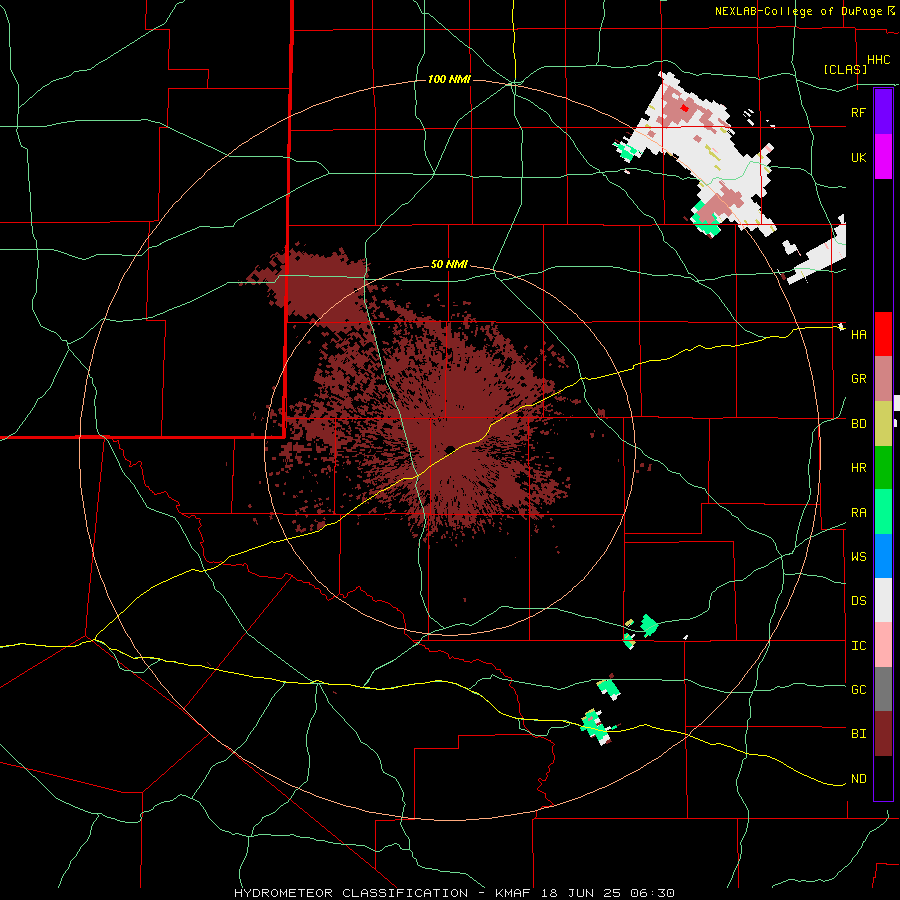Click the RF purple legend color swatch
Viewport: 900px width, 900px height.
point(883,112)
